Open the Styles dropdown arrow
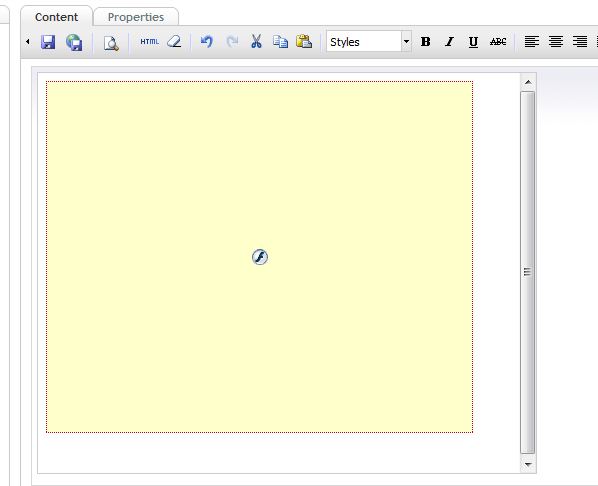The height and width of the screenshot is (486, 598). click(x=407, y=41)
